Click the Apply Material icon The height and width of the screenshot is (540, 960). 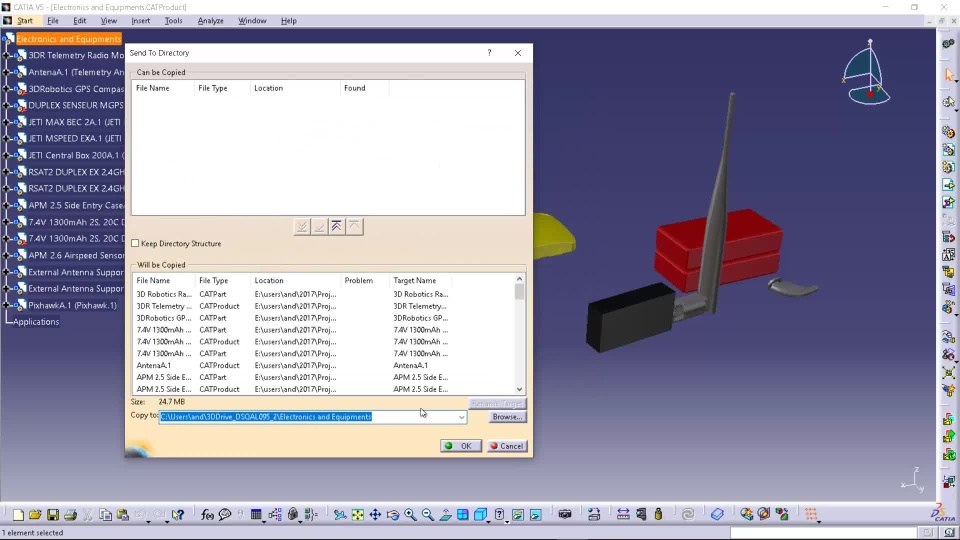pos(717,515)
